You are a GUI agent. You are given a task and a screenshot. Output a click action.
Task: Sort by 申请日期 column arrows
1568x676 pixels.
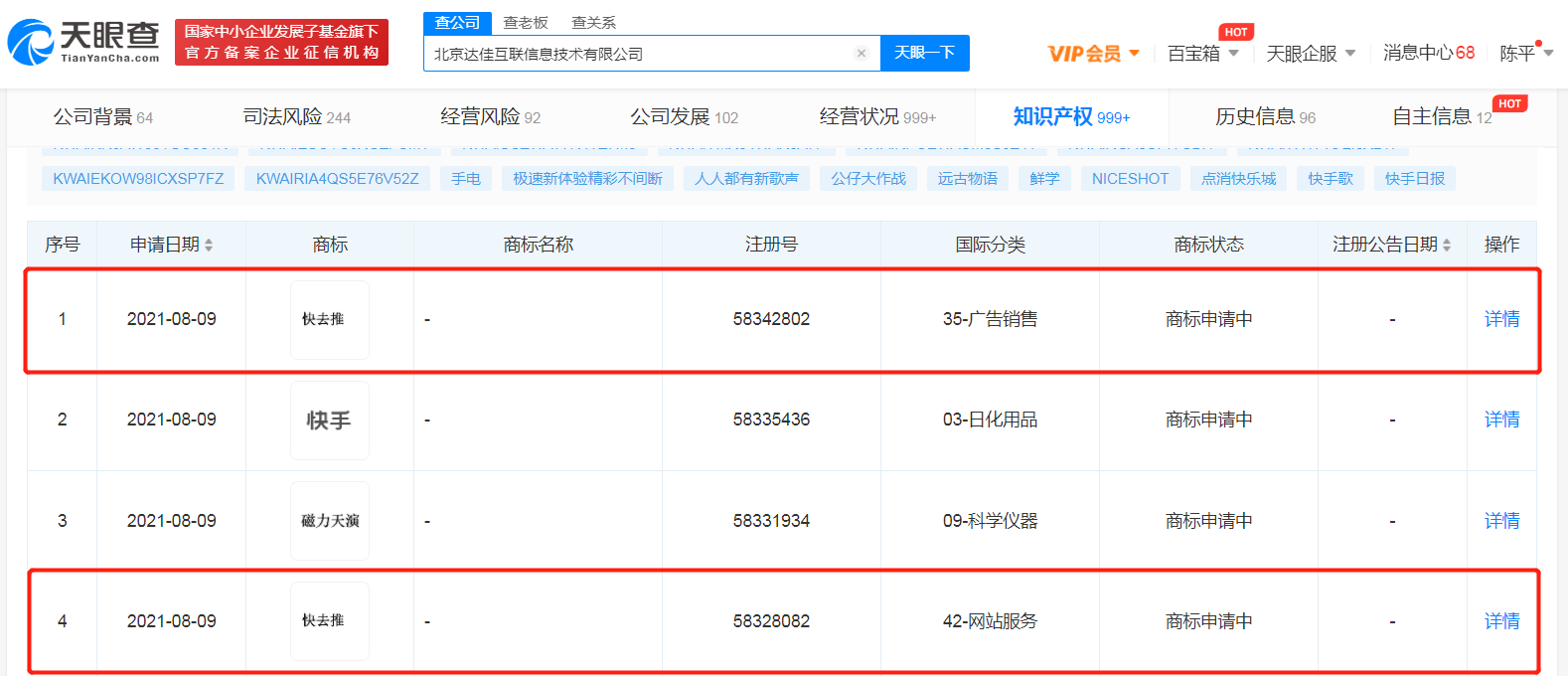[209, 245]
